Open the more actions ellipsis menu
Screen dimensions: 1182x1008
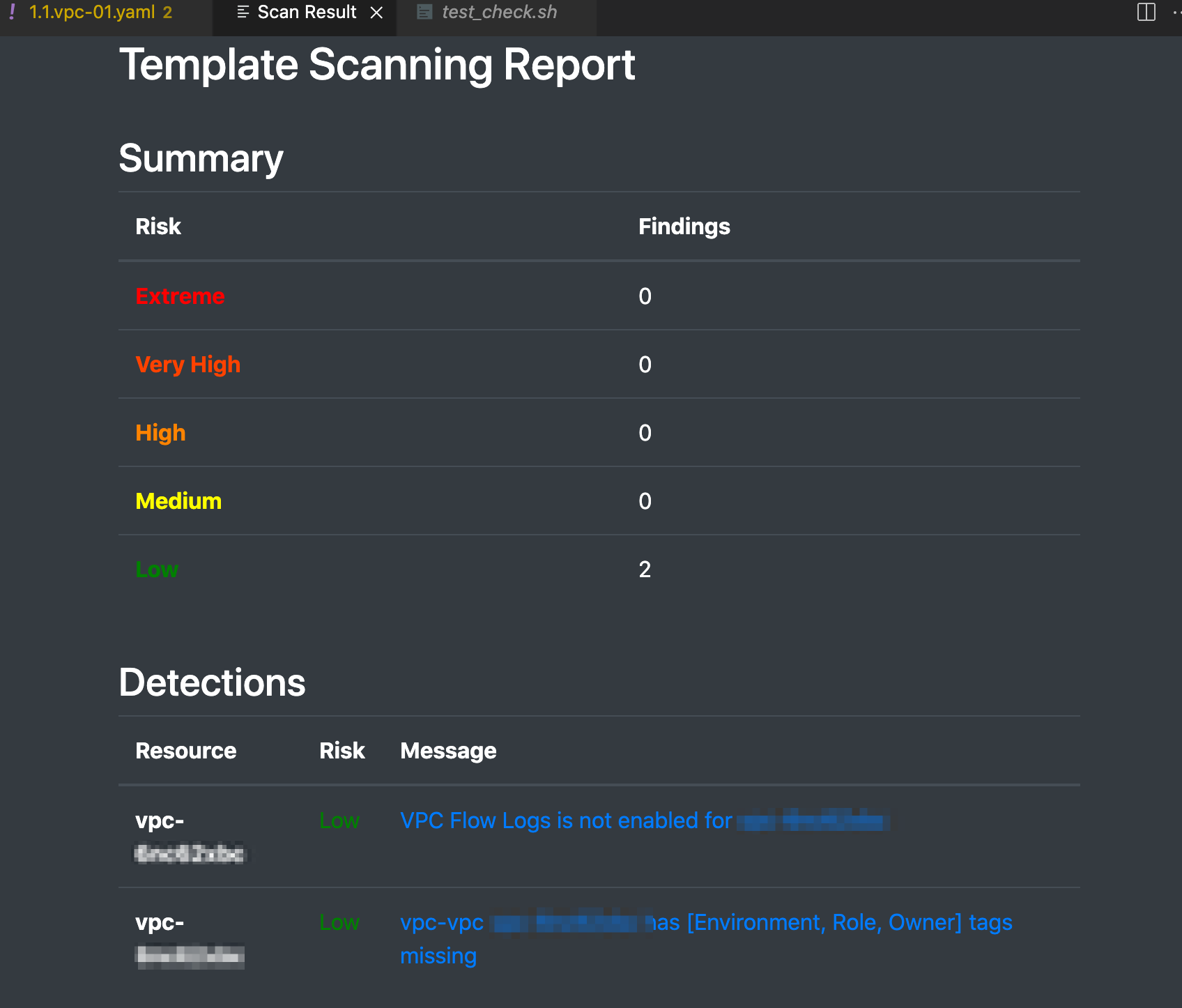(x=1176, y=13)
